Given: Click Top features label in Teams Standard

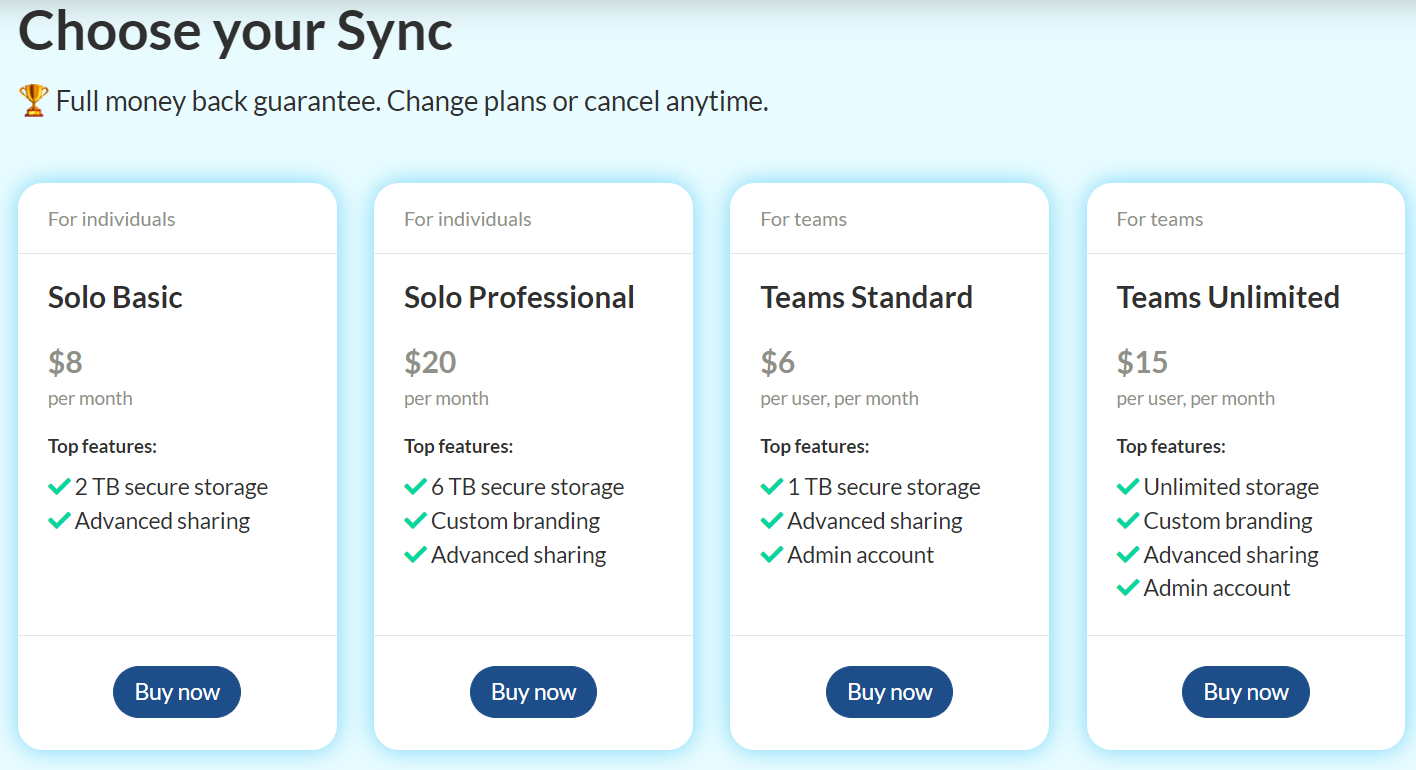Looking at the screenshot, I should coord(815,446).
